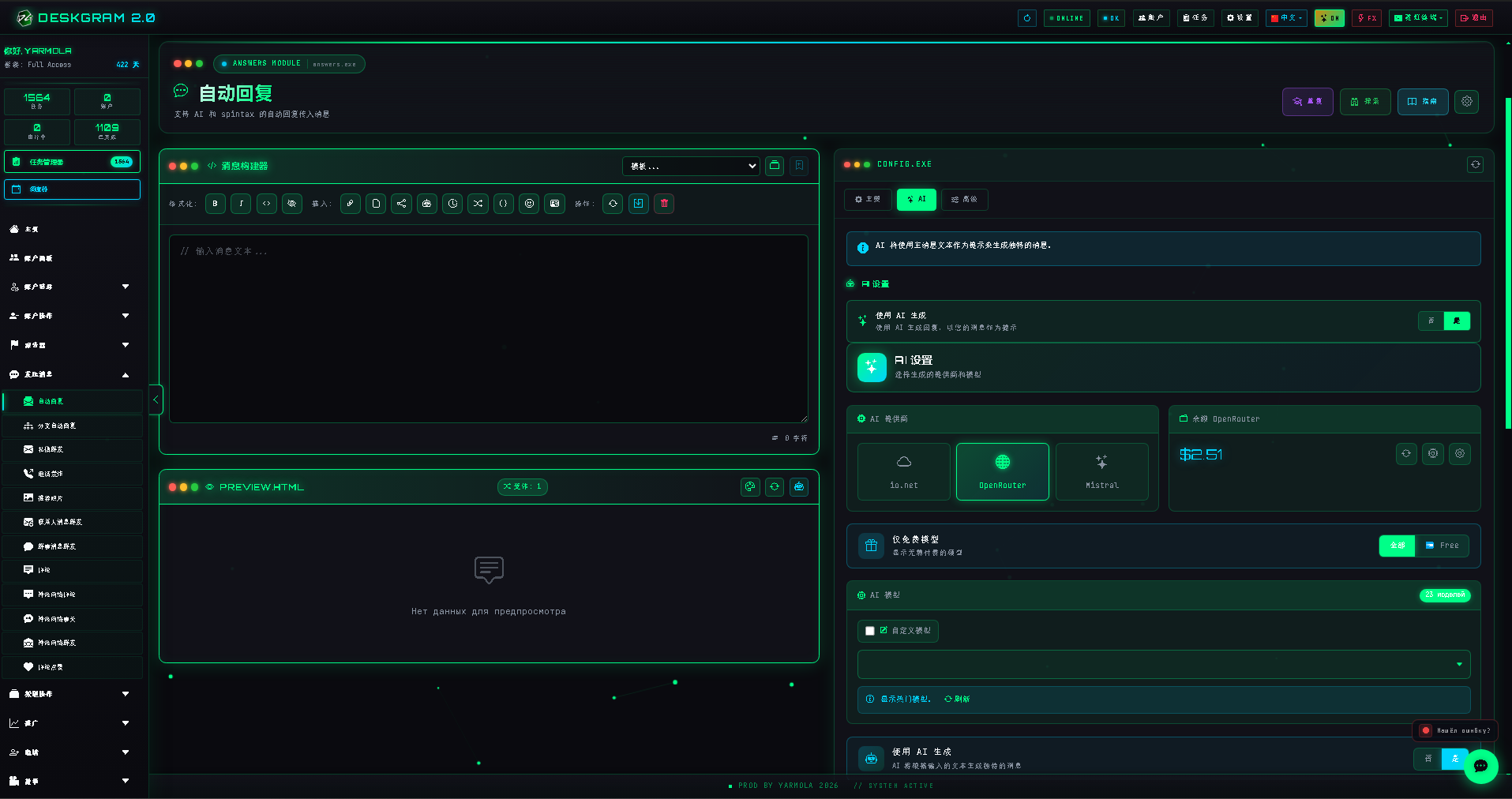
Task: Open the third tab with the sliders icon in CONFIG.EXE
Action: point(964,200)
